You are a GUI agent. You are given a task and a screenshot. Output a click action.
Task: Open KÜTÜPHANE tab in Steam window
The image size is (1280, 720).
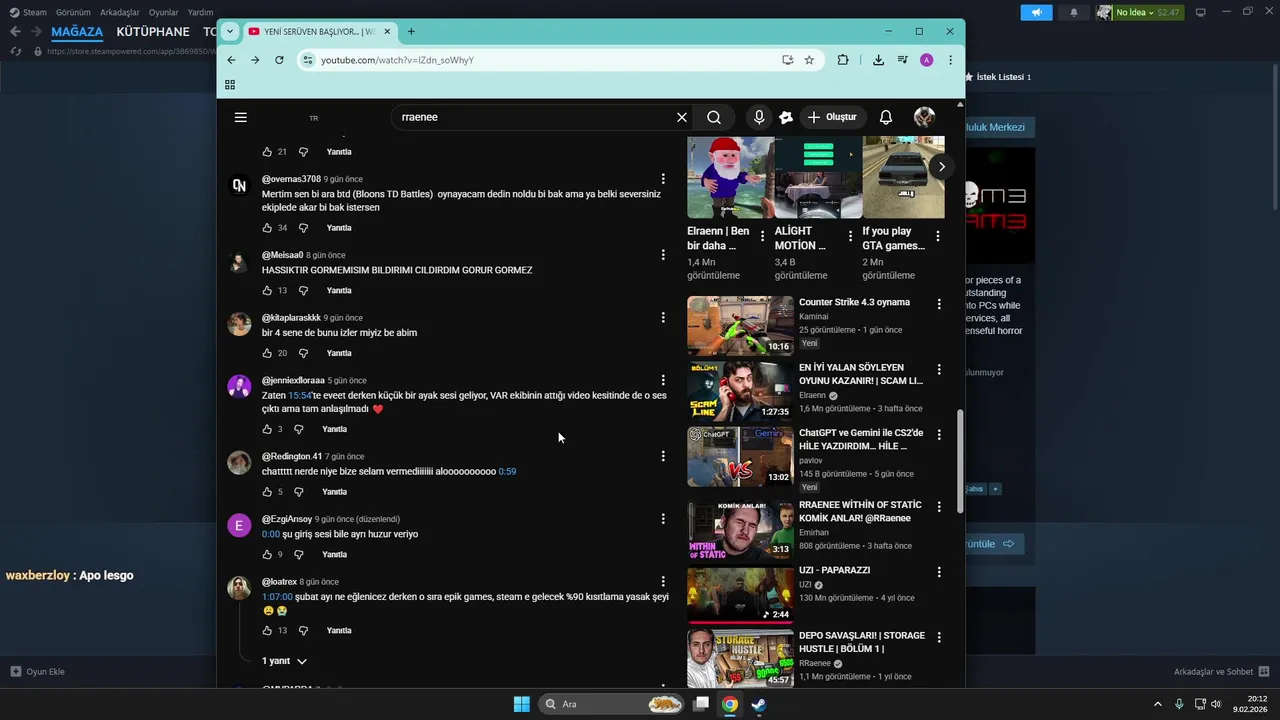click(x=153, y=32)
